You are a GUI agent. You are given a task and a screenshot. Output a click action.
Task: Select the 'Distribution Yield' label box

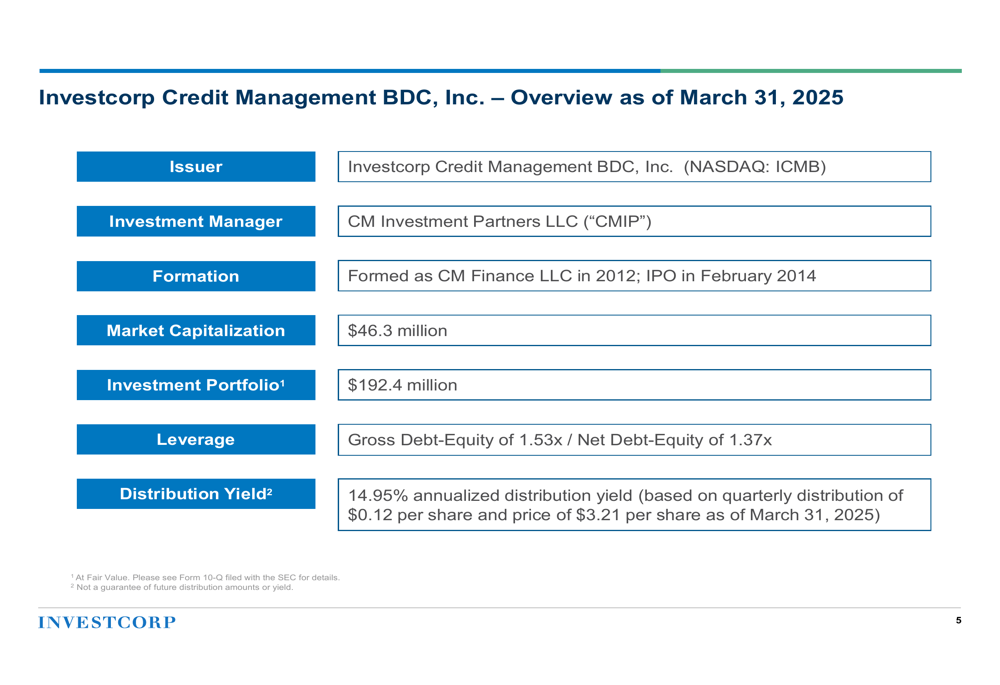click(196, 494)
